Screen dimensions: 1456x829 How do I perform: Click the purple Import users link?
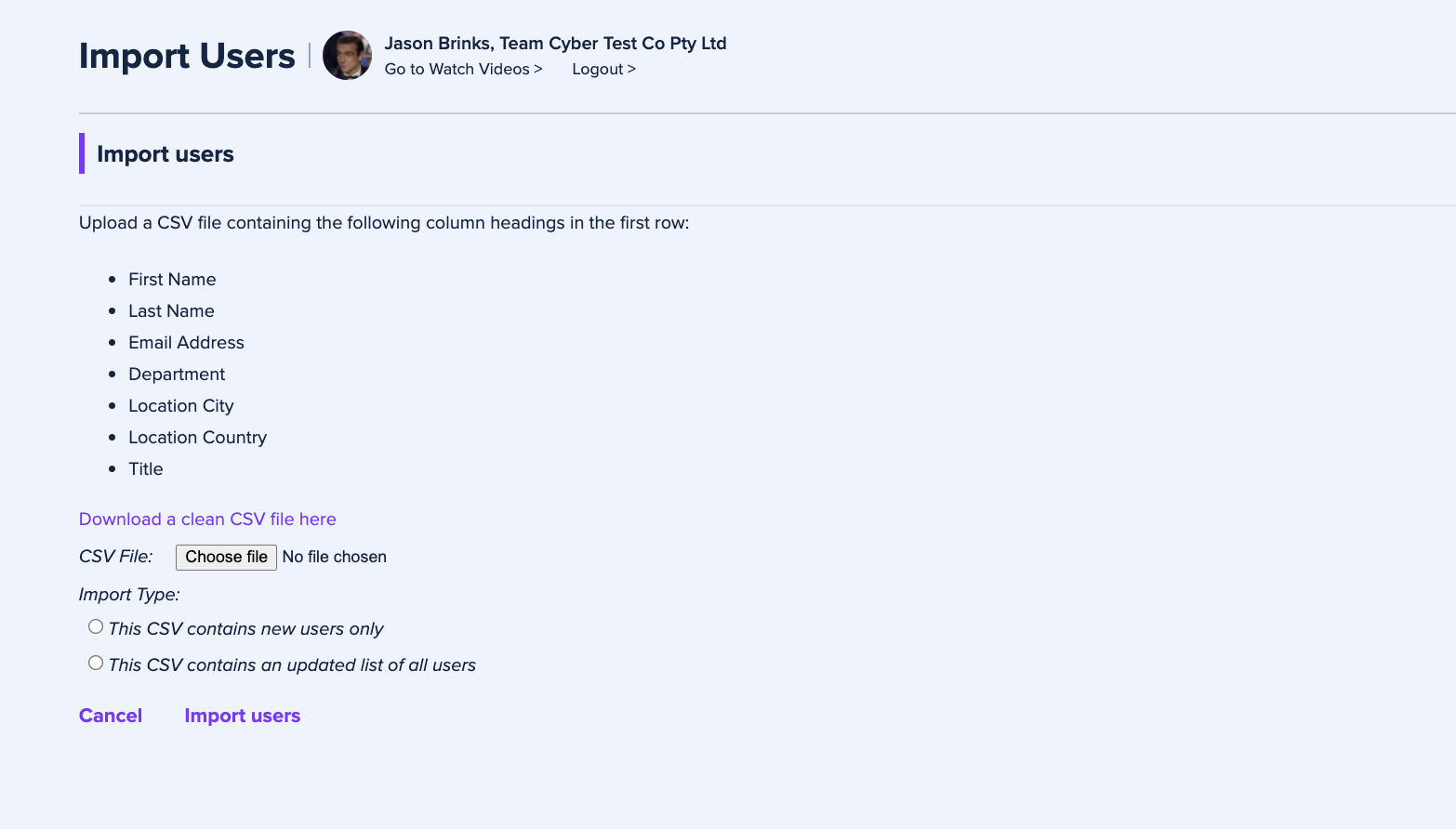243,716
